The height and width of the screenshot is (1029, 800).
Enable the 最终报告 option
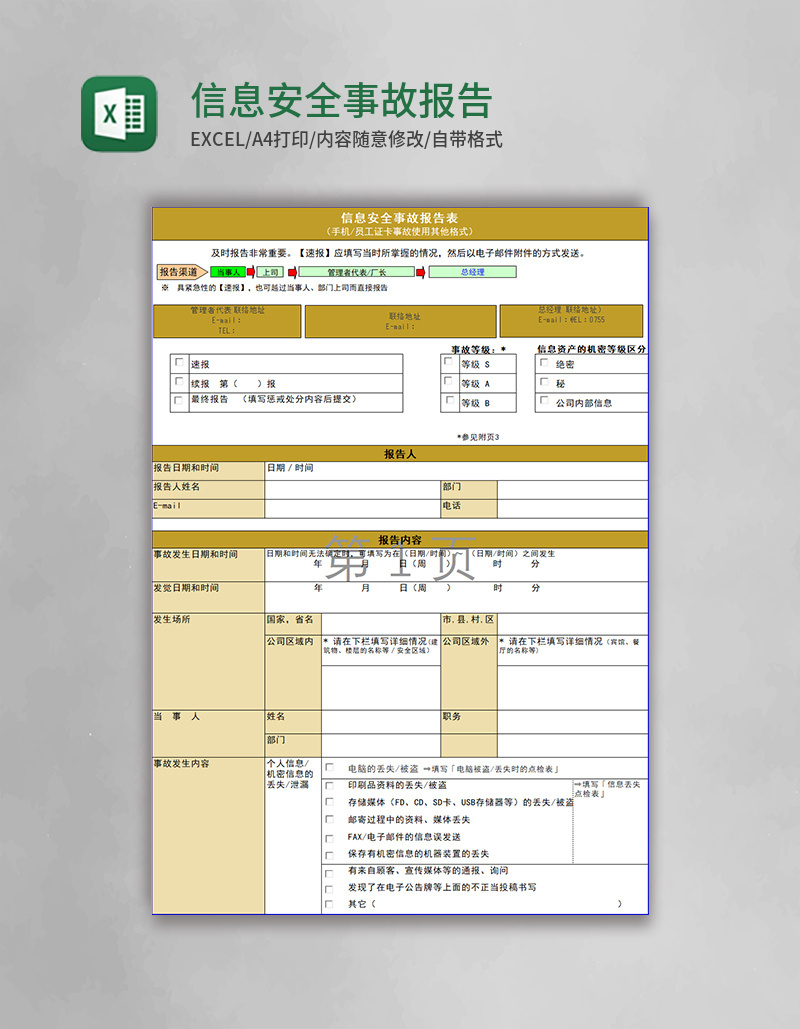[x=177, y=402]
